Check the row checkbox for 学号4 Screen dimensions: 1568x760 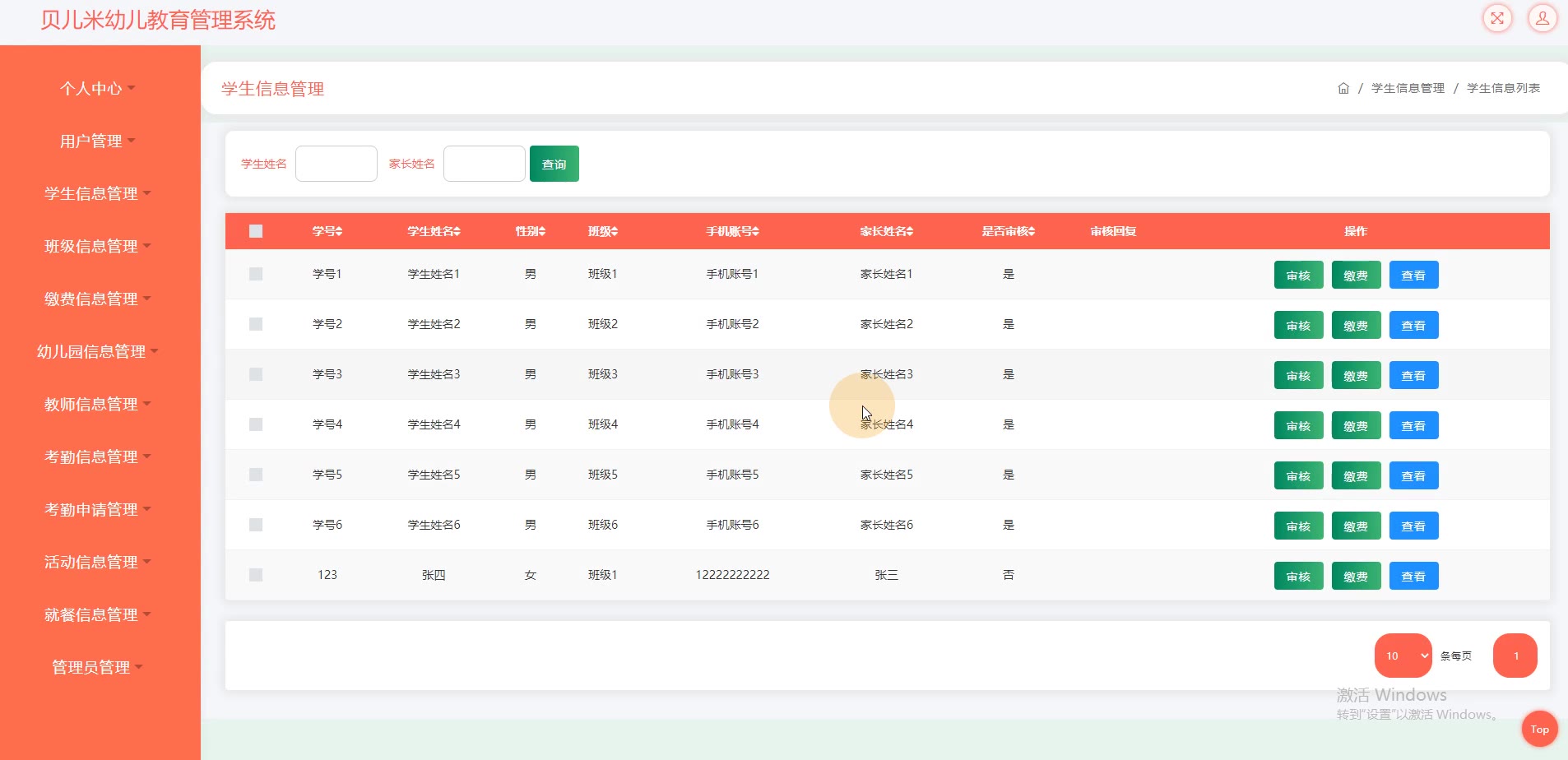(x=256, y=424)
